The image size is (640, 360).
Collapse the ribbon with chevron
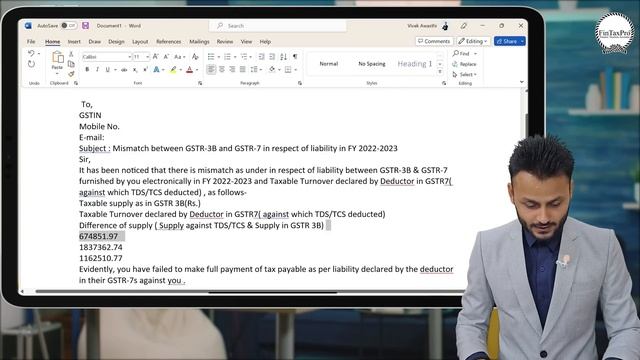click(521, 82)
